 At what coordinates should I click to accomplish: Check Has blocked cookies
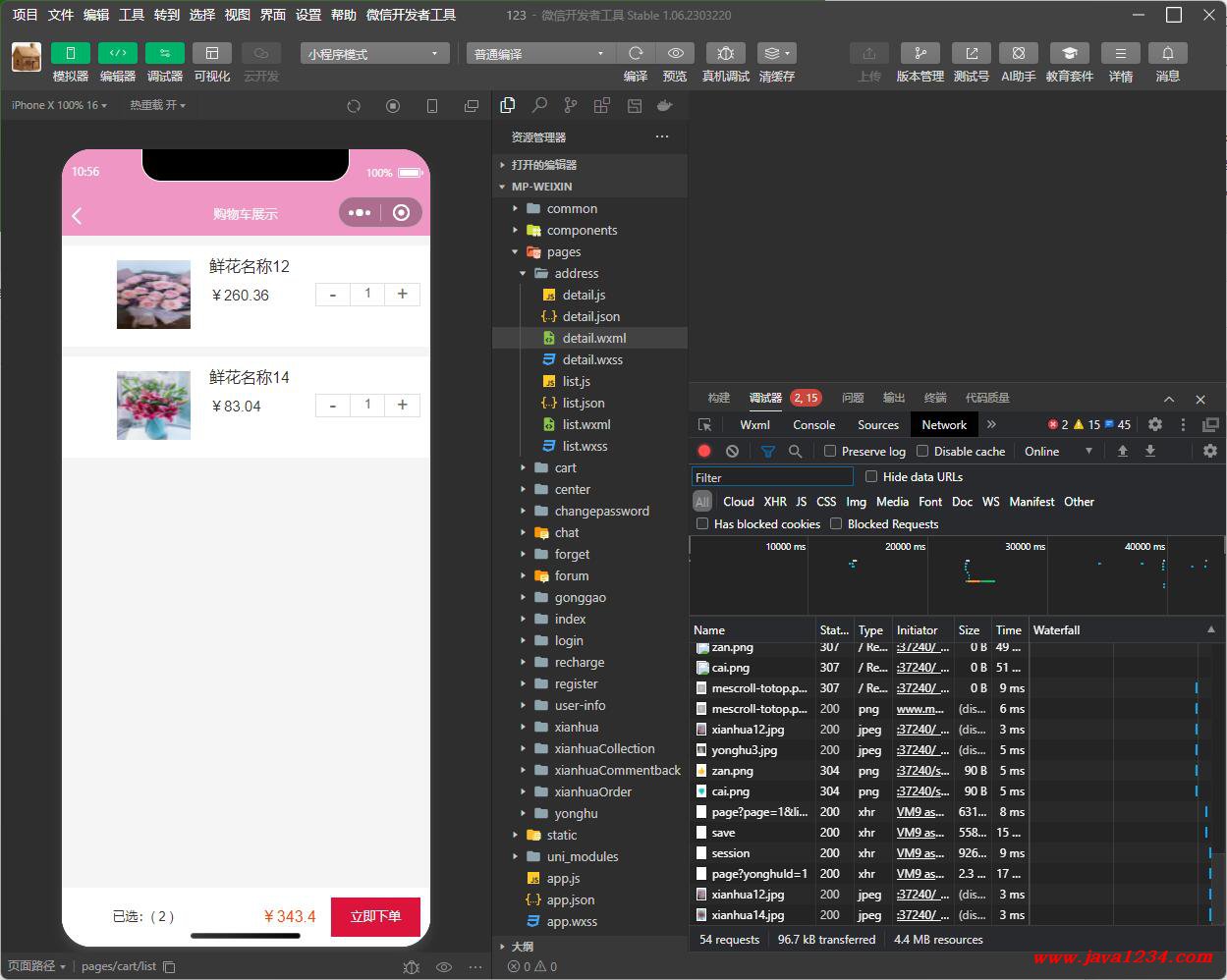click(x=702, y=523)
